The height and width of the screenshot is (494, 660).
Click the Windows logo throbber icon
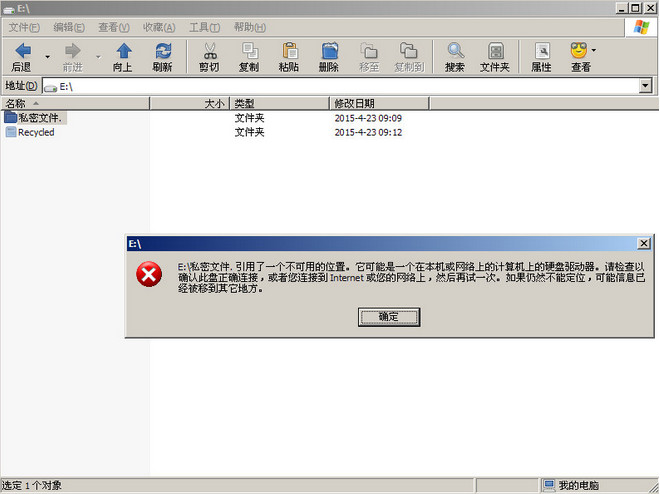click(641, 27)
